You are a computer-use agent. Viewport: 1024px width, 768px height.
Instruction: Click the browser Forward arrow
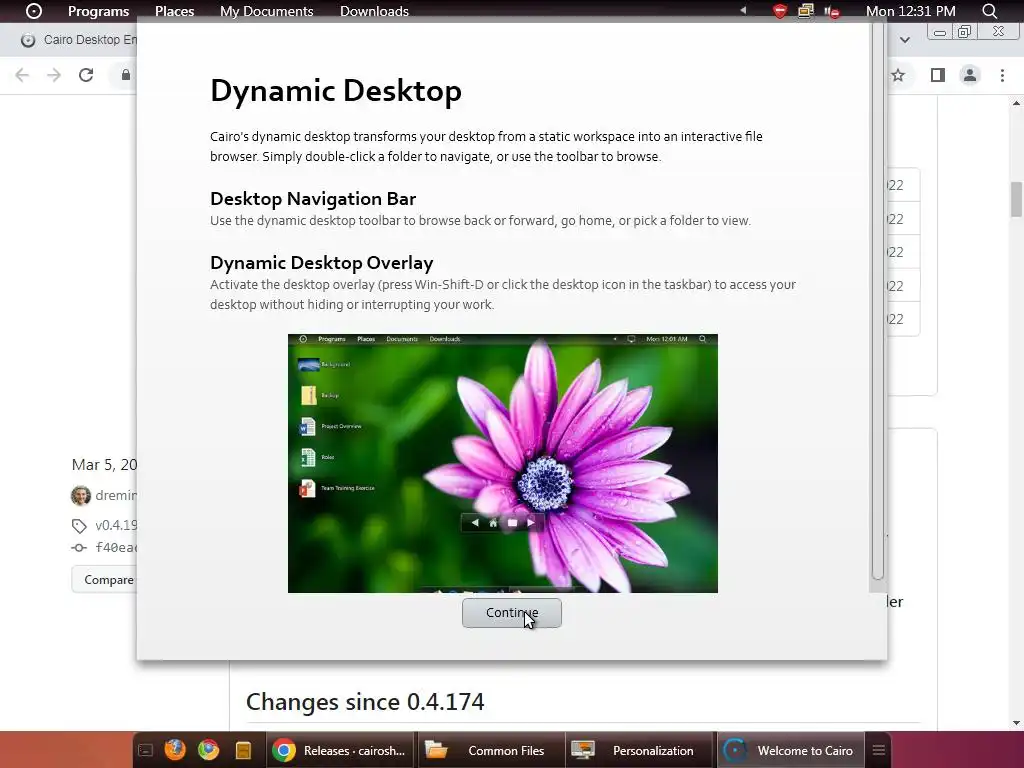coord(54,75)
